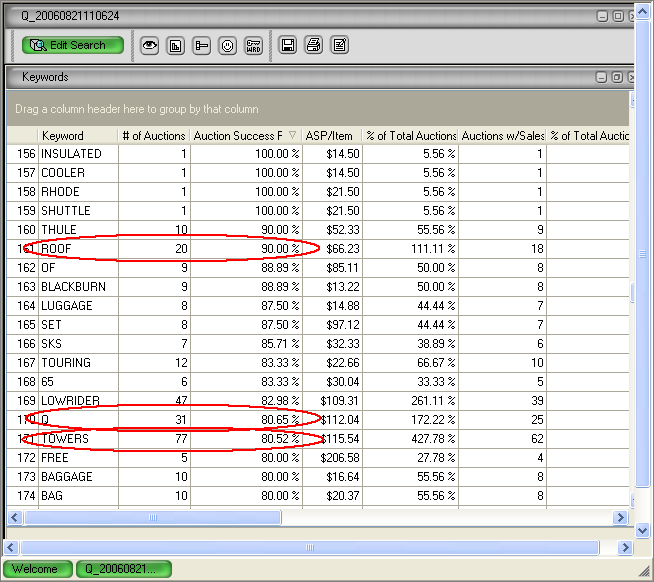Click the printer icon in toolbar
The width and height of the screenshot is (654, 582).
314,45
